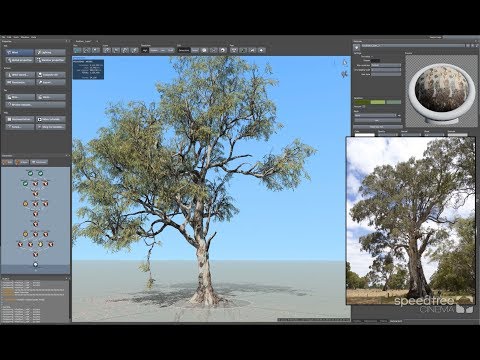Toggle the High resolution button in viewport toolbar
The height and width of the screenshot is (360, 480).
145,50
